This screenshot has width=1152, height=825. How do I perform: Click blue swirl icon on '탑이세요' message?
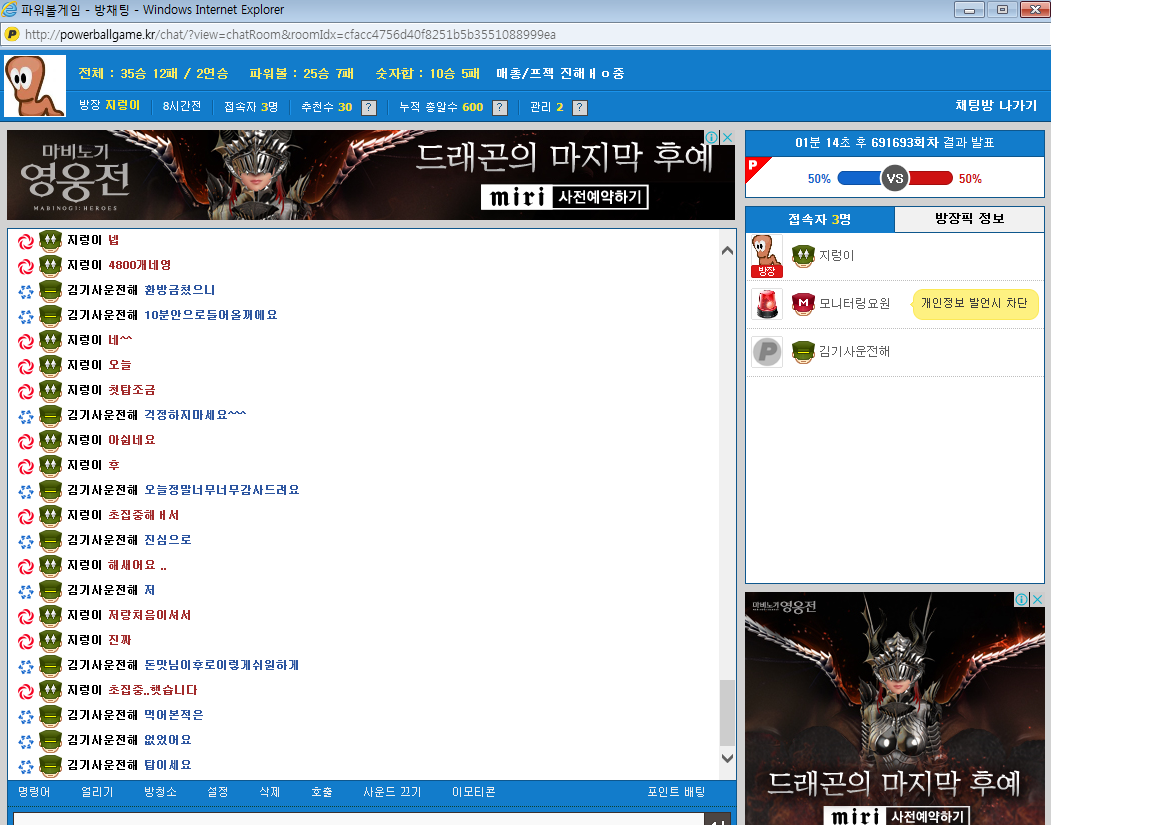[26, 765]
